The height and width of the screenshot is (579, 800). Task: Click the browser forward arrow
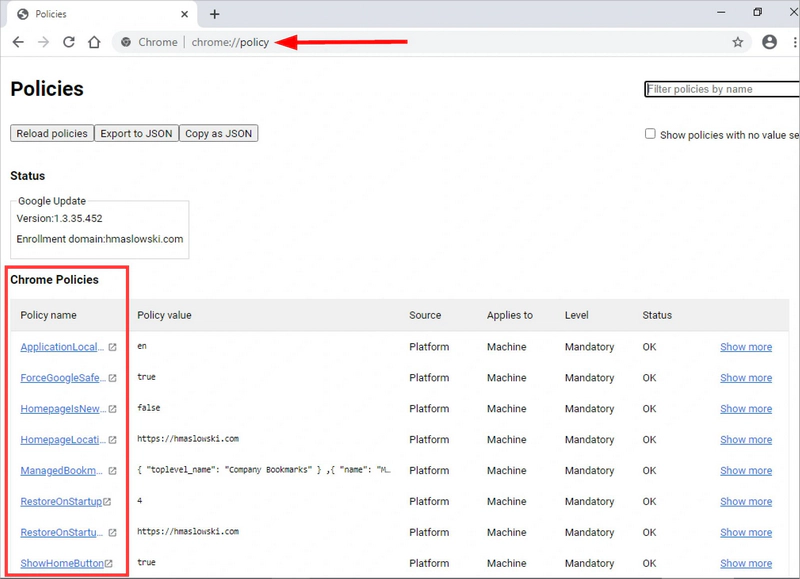click(x=43, y=42)
